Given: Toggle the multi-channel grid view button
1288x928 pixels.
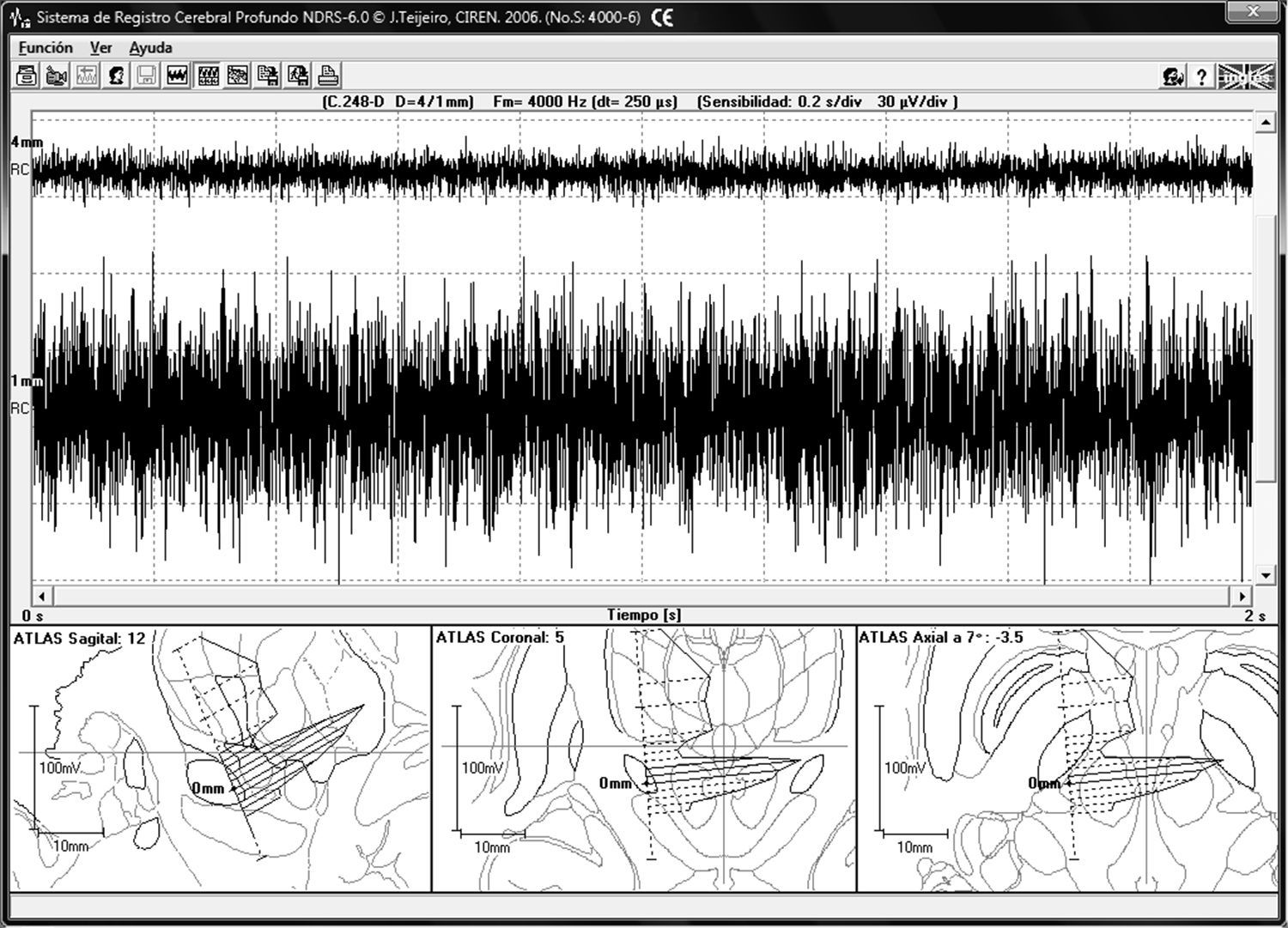Looking at the screenshot, I should (x=208, y=76).
